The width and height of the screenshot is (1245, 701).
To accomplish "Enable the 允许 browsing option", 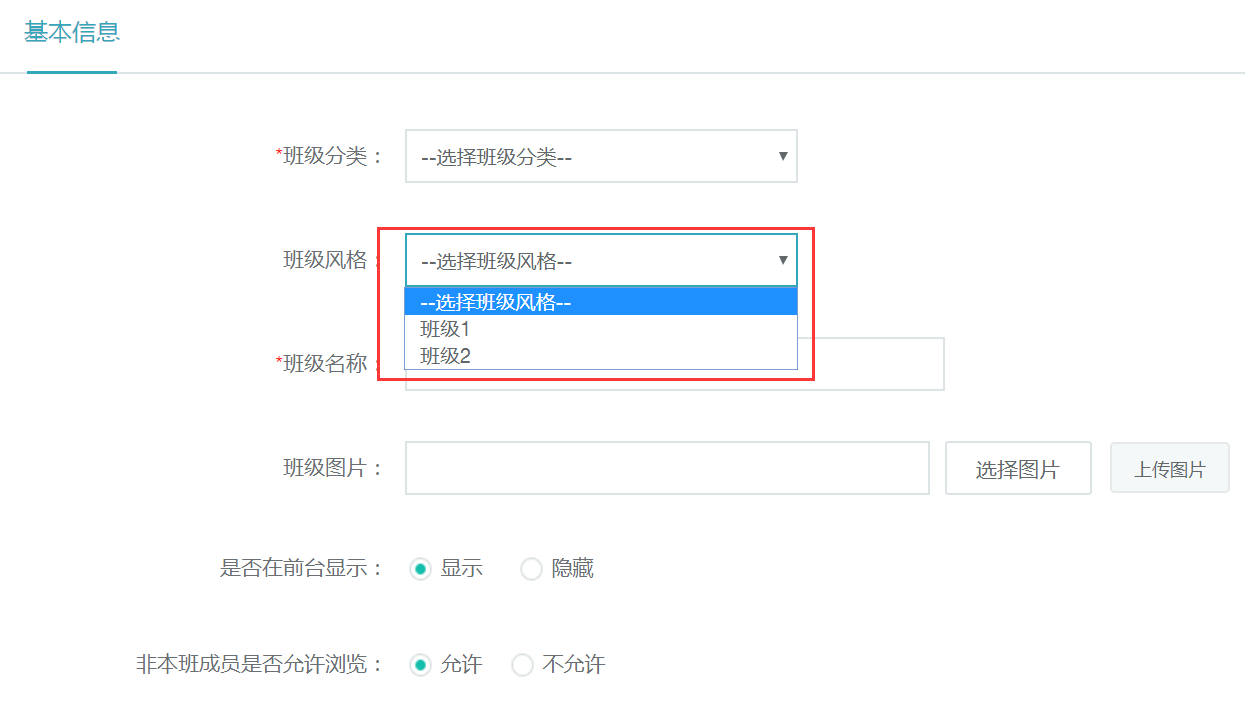I will [420, 664].
